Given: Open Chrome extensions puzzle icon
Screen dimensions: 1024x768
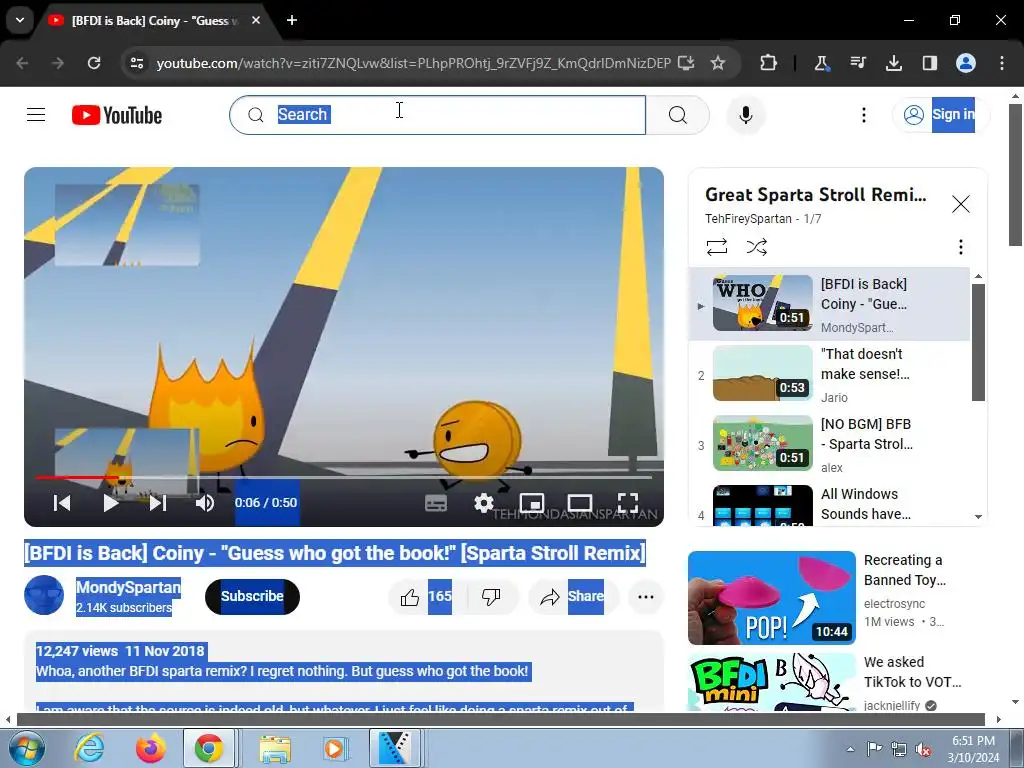Looking at the screenshot, I should pos(769,63).
